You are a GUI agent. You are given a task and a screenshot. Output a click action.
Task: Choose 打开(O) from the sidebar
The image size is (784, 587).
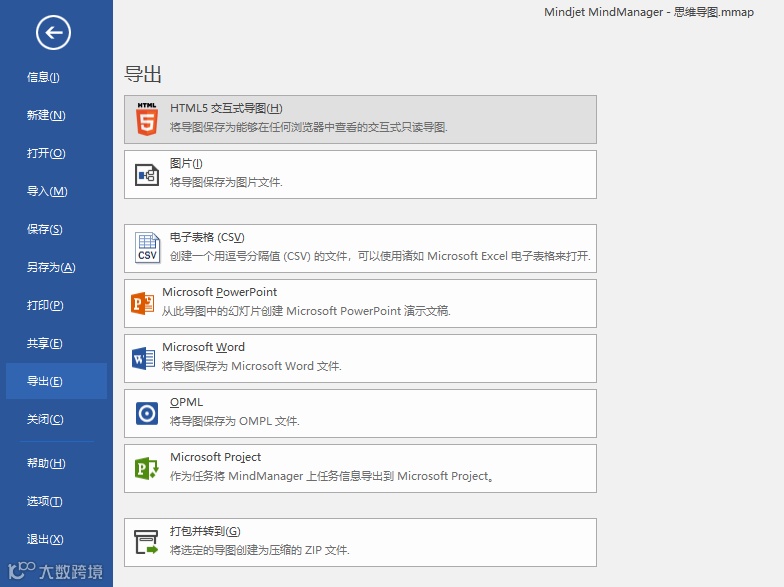(x=46, y=153)
